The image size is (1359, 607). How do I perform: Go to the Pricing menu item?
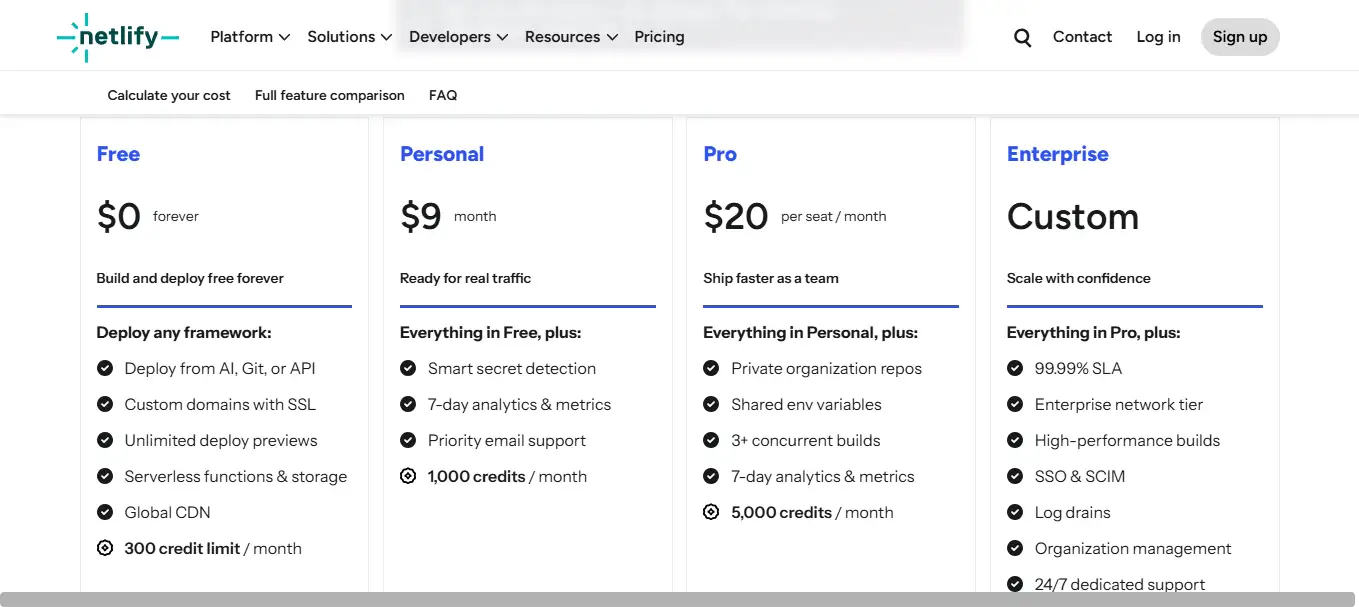(x=659, y=37)
